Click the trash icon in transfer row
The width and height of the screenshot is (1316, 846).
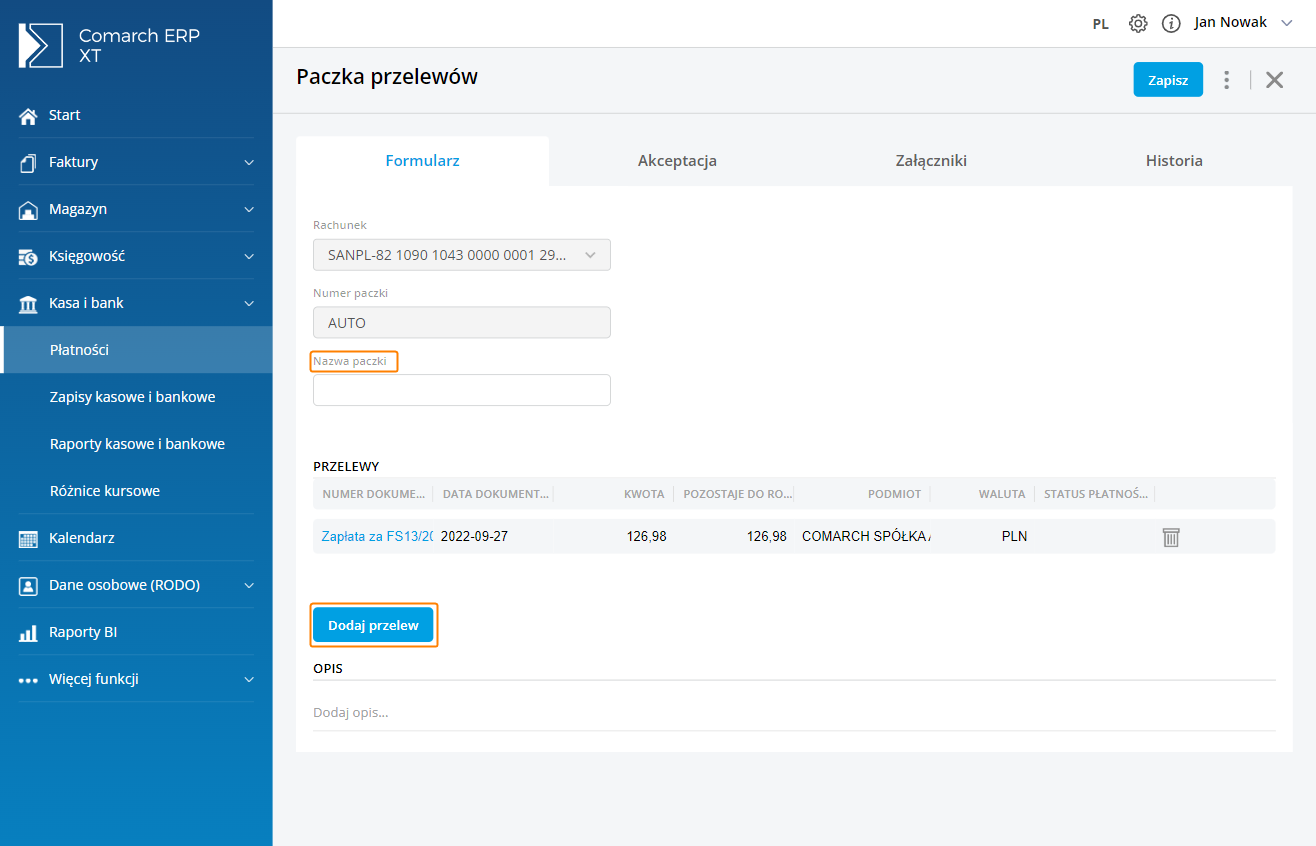pos(1171,537)
